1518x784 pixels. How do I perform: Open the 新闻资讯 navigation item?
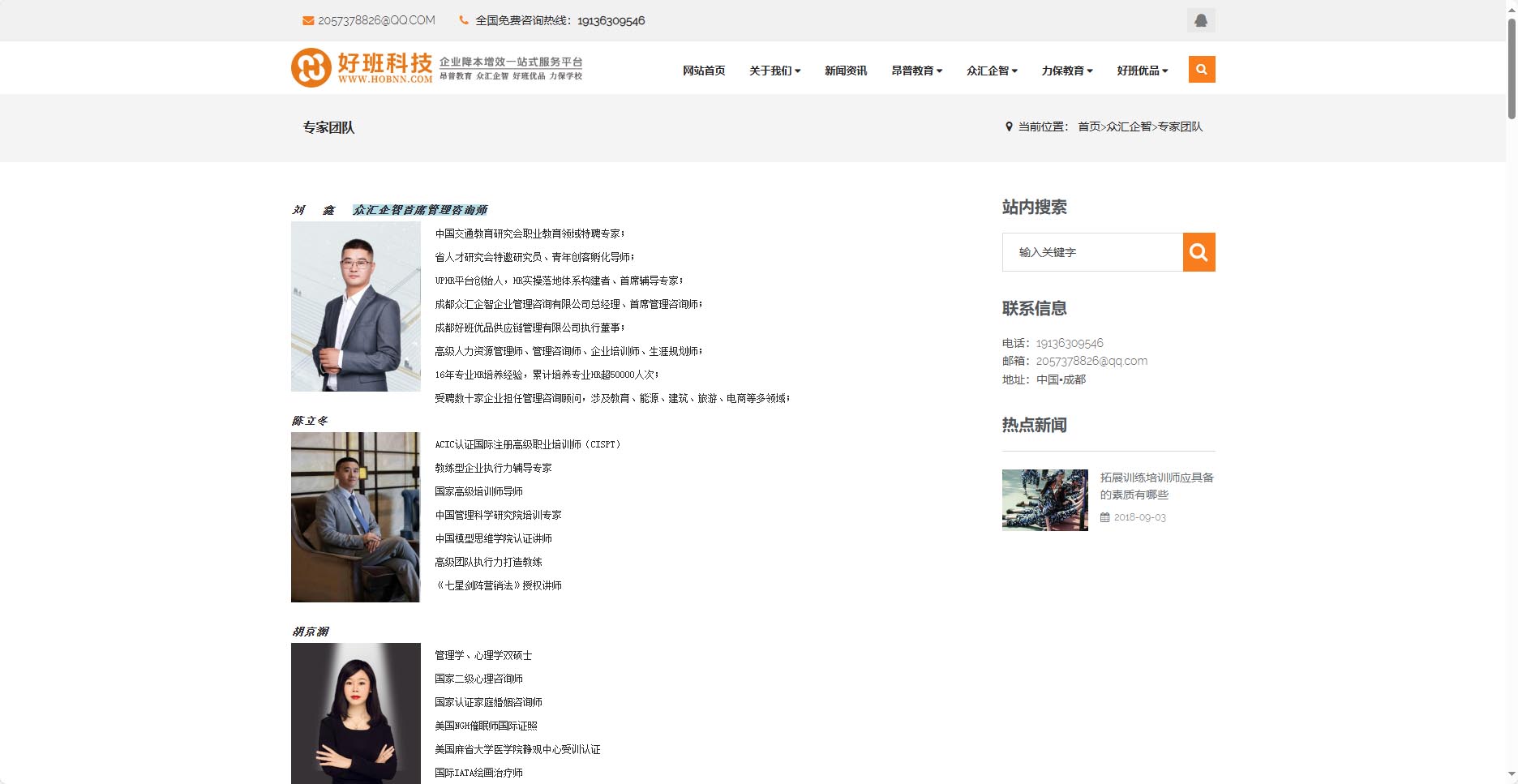click(846, 71)
